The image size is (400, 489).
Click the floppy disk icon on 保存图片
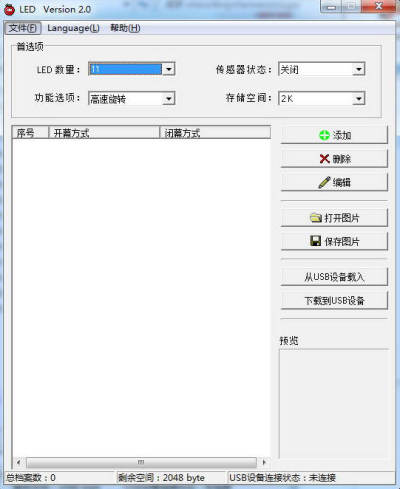[x=315, y=241]
